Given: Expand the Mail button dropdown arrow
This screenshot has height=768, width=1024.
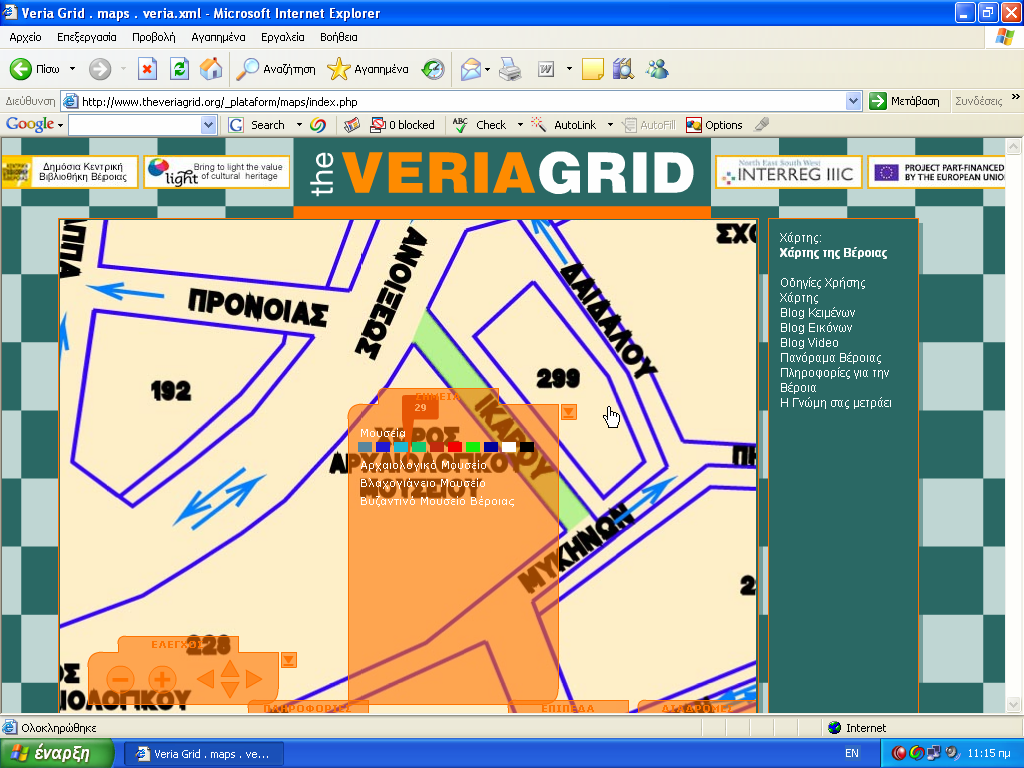Looking at the screenshot, I should pos(487,69).
